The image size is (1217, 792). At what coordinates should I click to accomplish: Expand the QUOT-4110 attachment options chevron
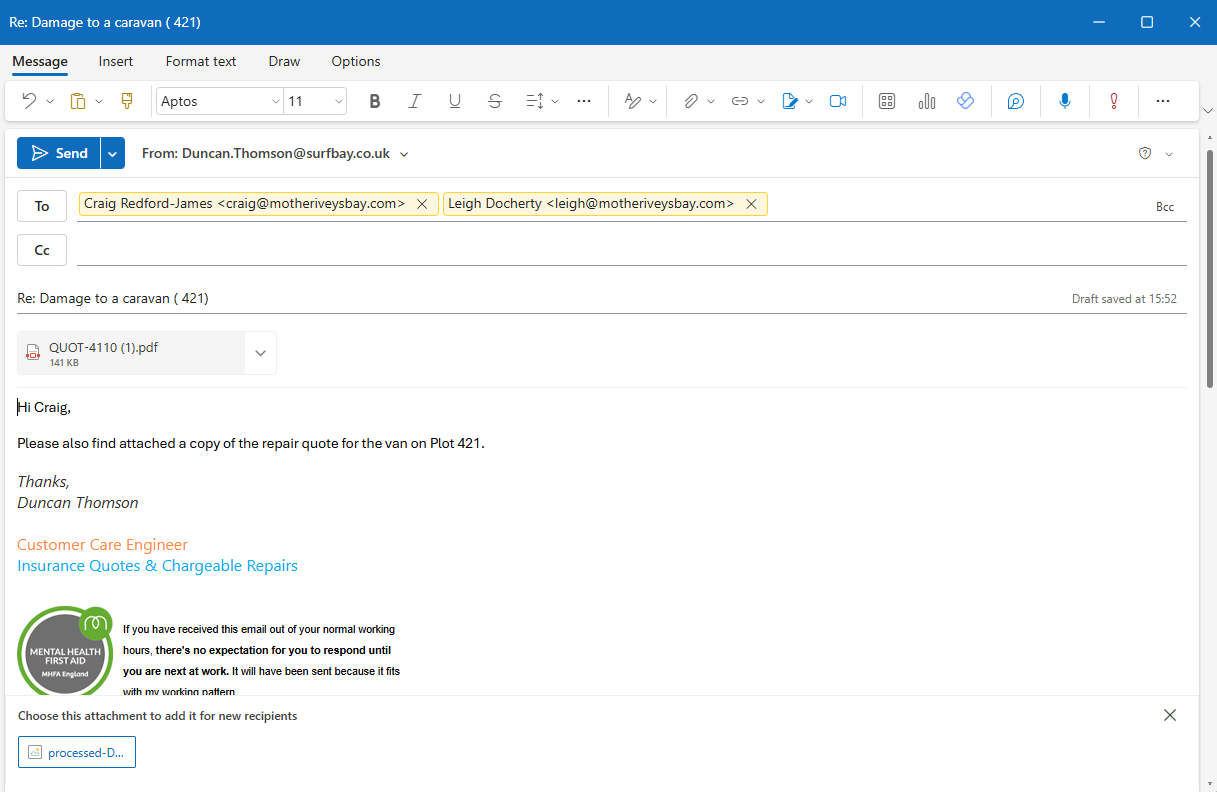coord(260,353)
